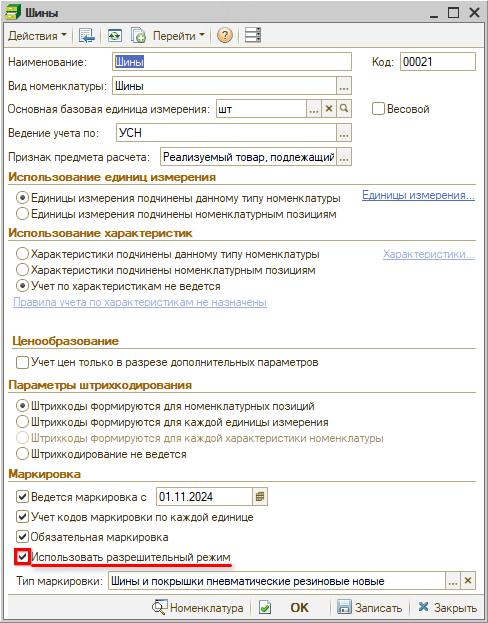Clear the unit of measure field

click(329, 109)
